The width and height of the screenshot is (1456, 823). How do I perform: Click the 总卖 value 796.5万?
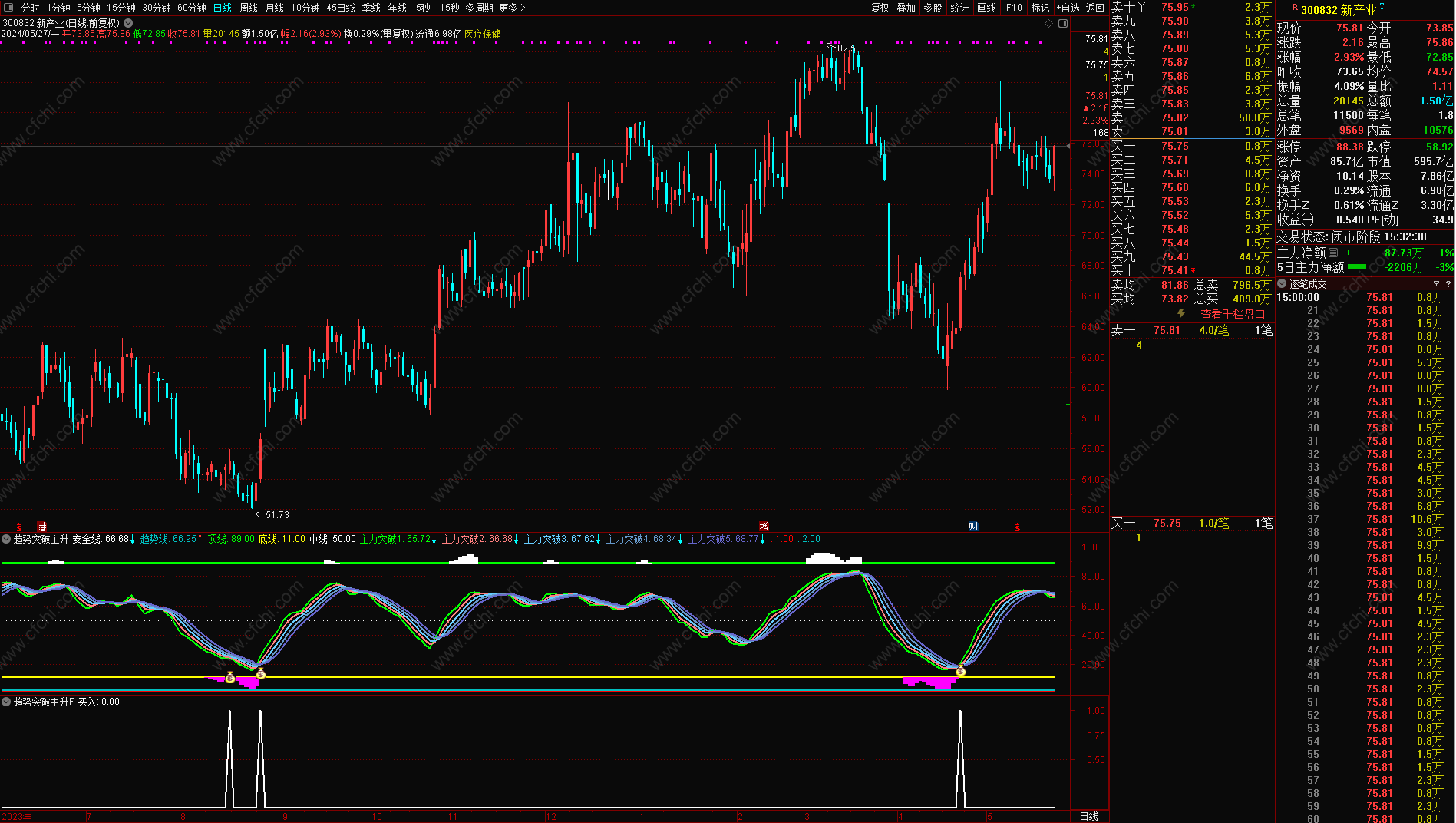pyautogui.click(x=1252, y=285)
